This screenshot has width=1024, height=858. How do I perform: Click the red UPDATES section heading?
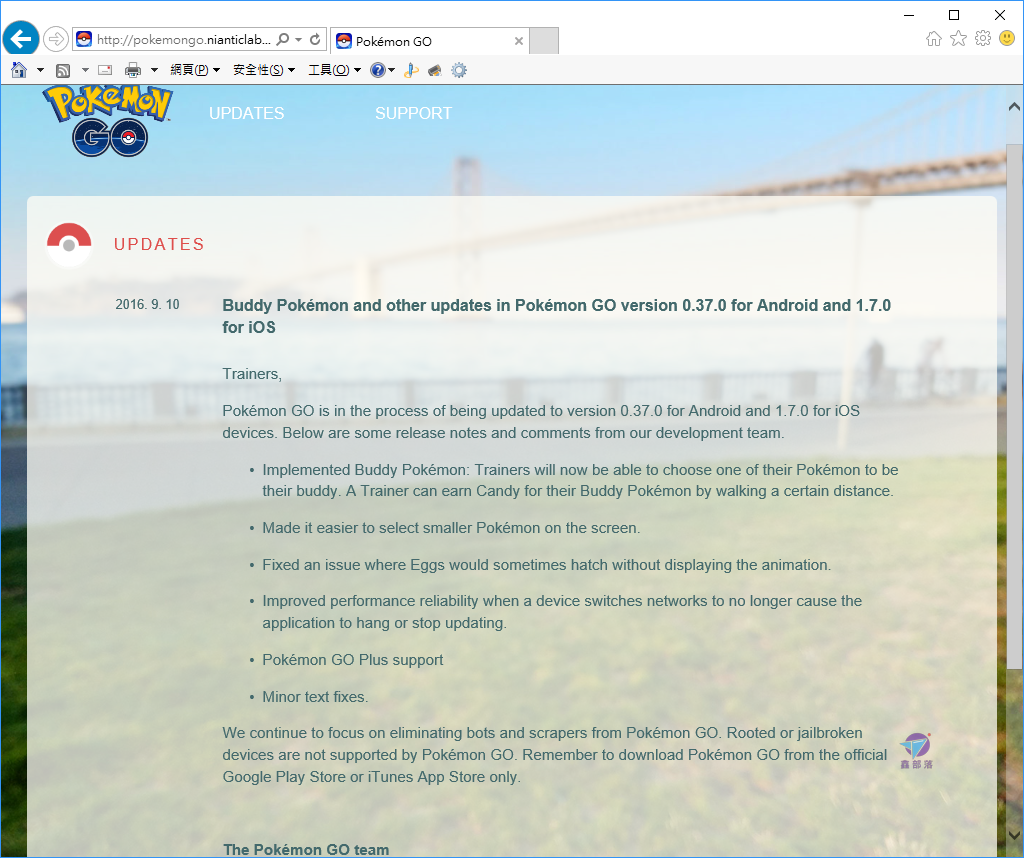click(x=159, y=244)
